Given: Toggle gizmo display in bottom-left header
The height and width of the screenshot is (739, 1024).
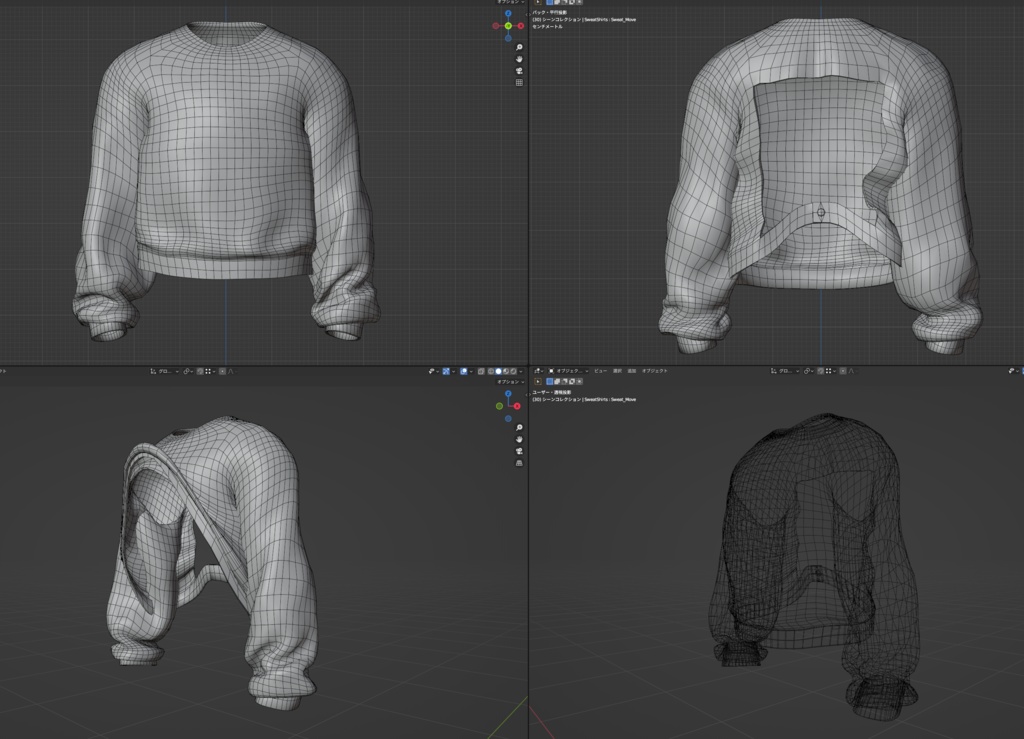Looking at the screenshot, I should 446,371.
